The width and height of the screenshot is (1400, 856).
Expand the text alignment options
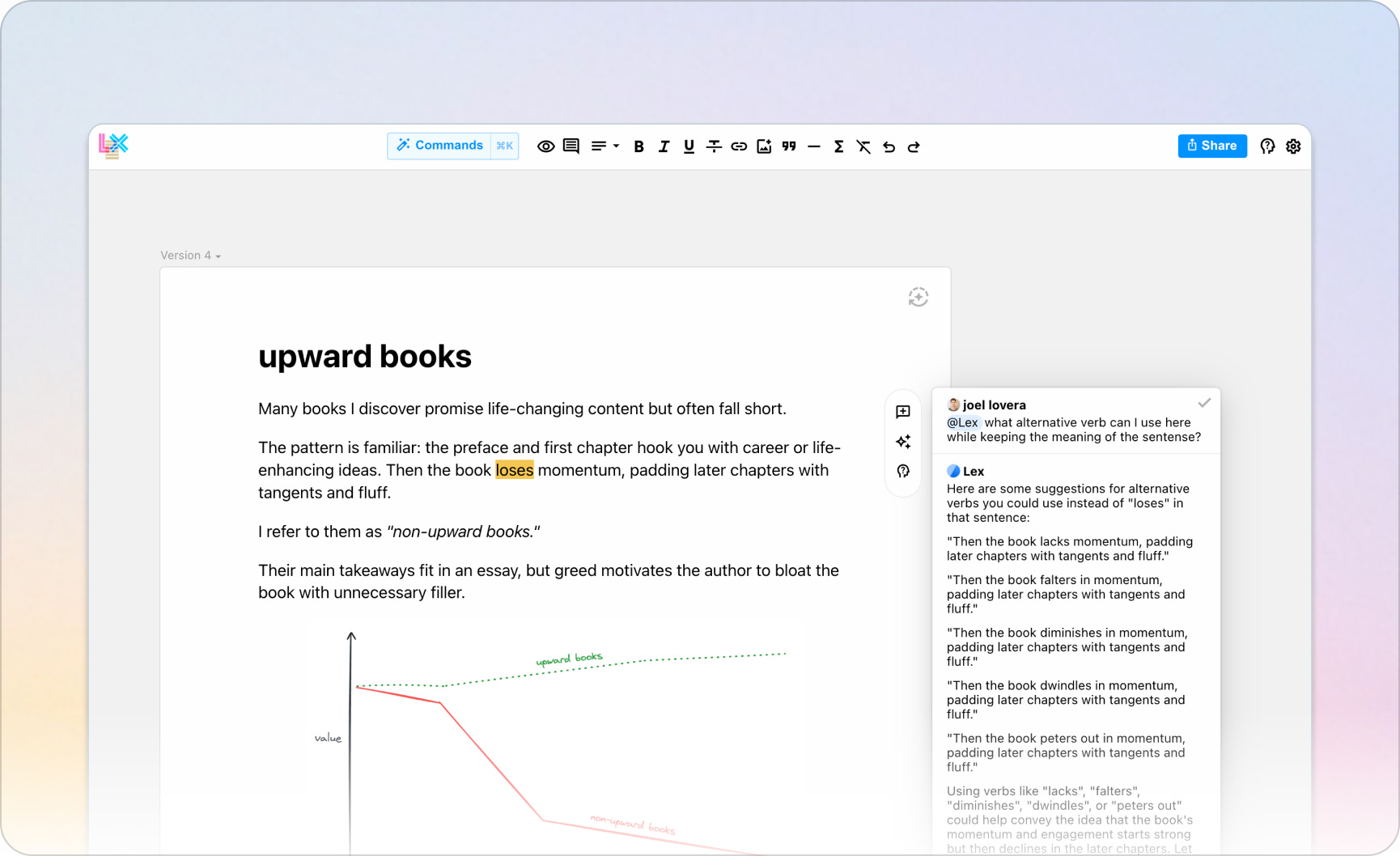pos(605,146)
